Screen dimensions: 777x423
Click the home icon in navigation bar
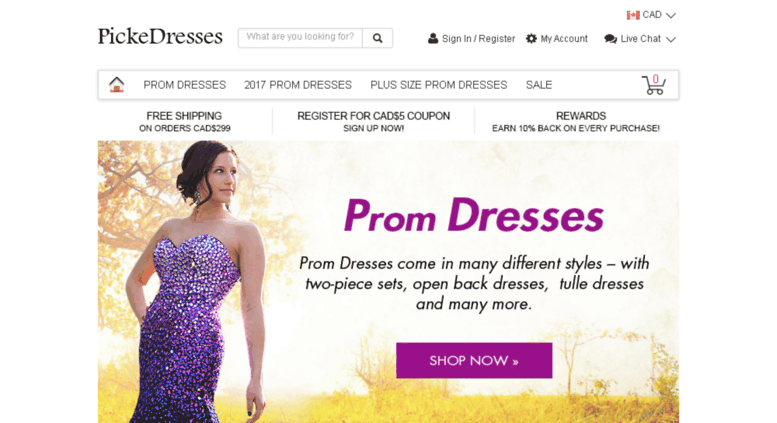(x=116, y=85)
